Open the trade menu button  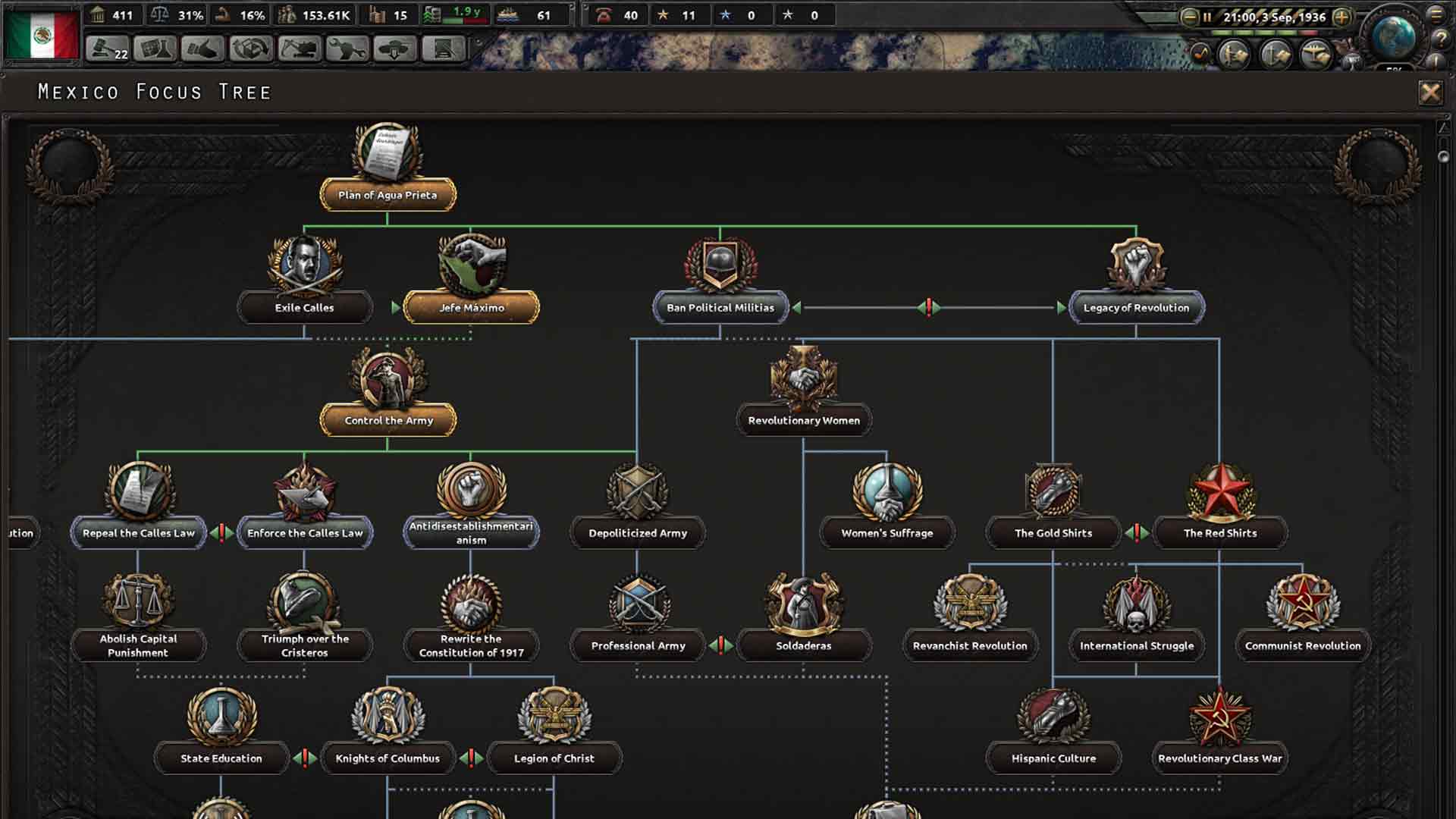click(x=251, y=49)
